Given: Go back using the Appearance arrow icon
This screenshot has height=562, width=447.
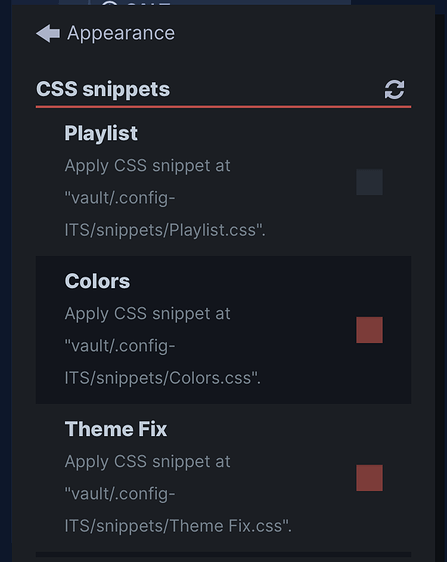Looking at the screenshot, I should pos(48,34).
